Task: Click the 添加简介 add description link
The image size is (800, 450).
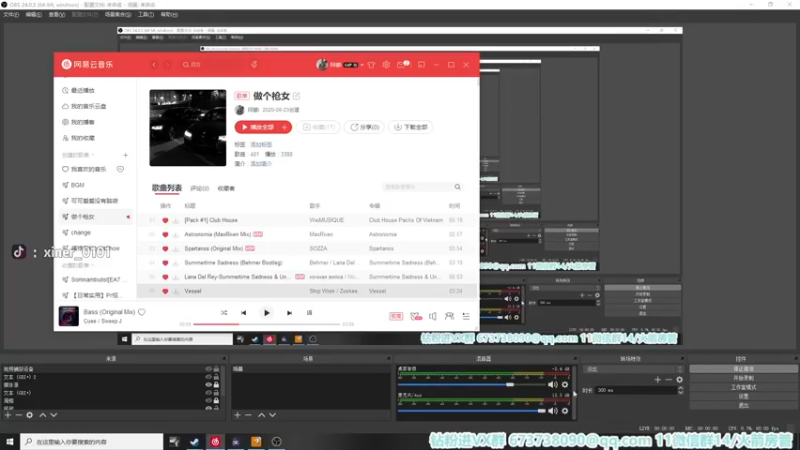Action: (x=261, y=164)
